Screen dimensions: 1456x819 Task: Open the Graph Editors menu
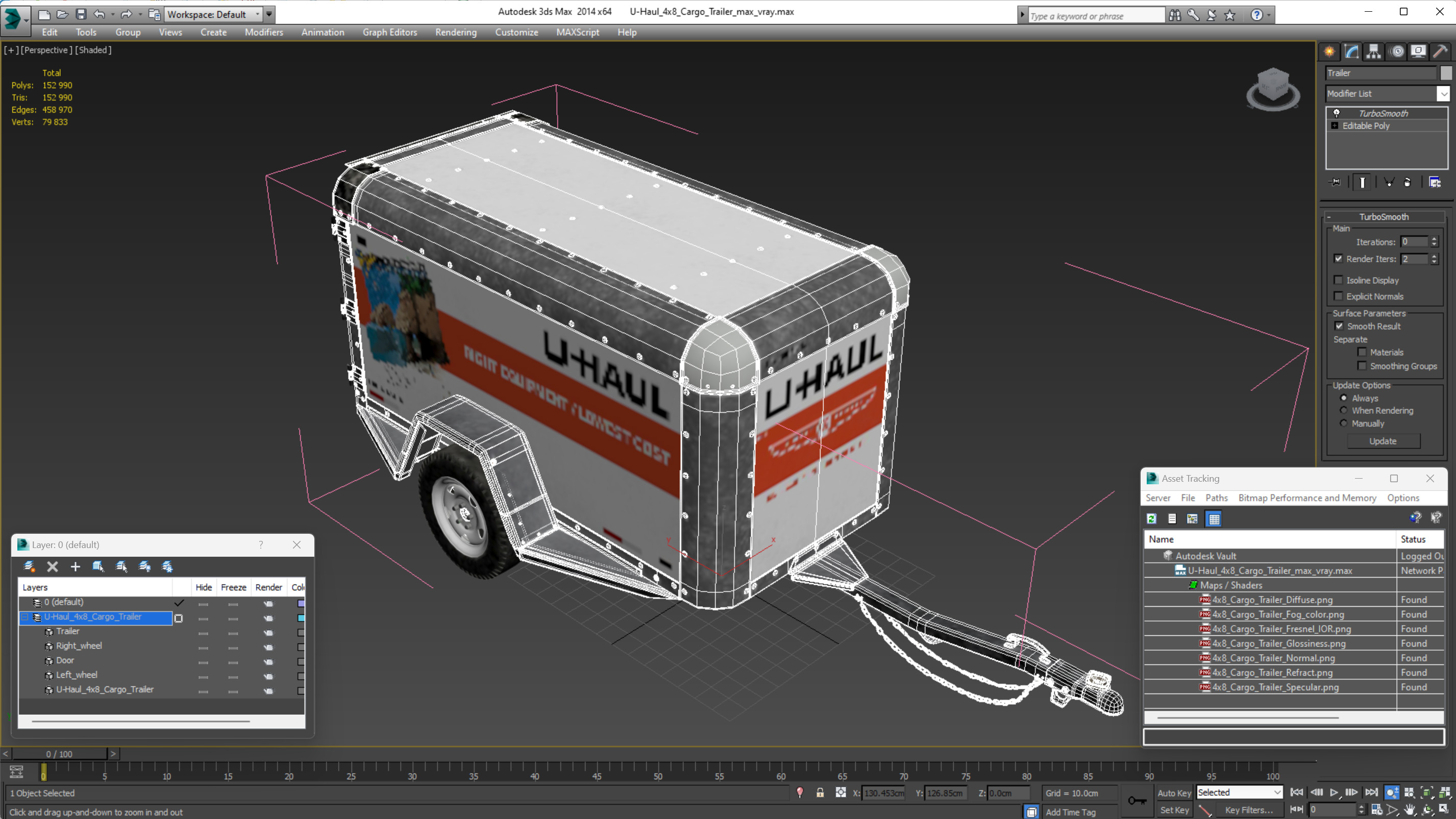click(389, 32)
